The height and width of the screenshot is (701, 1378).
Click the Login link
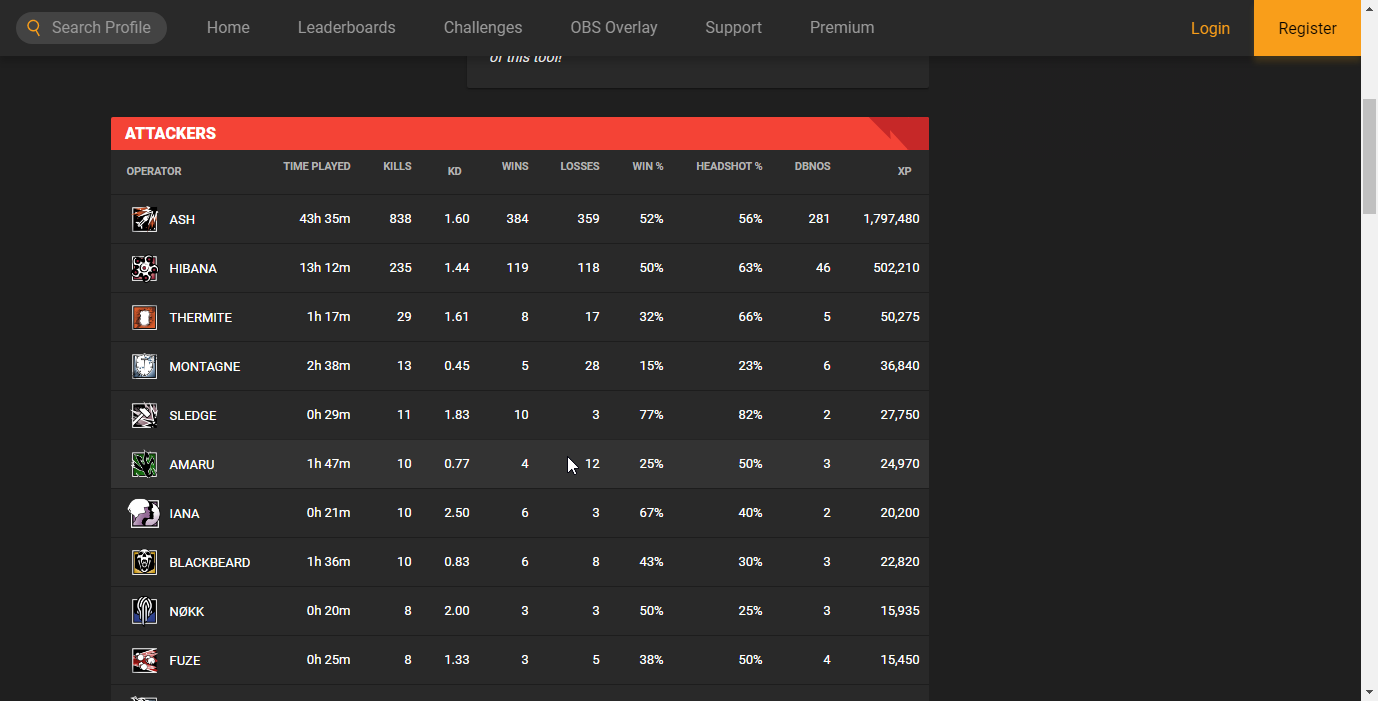coord(1210,28)
